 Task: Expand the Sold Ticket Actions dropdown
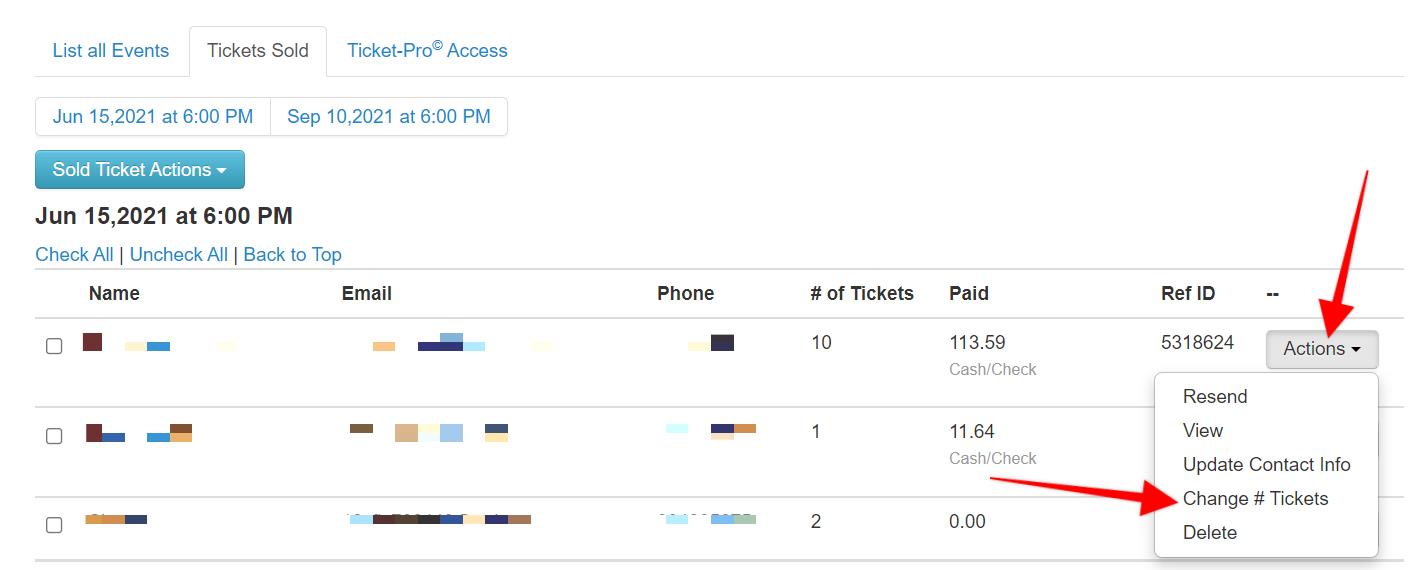click(139, 170)
